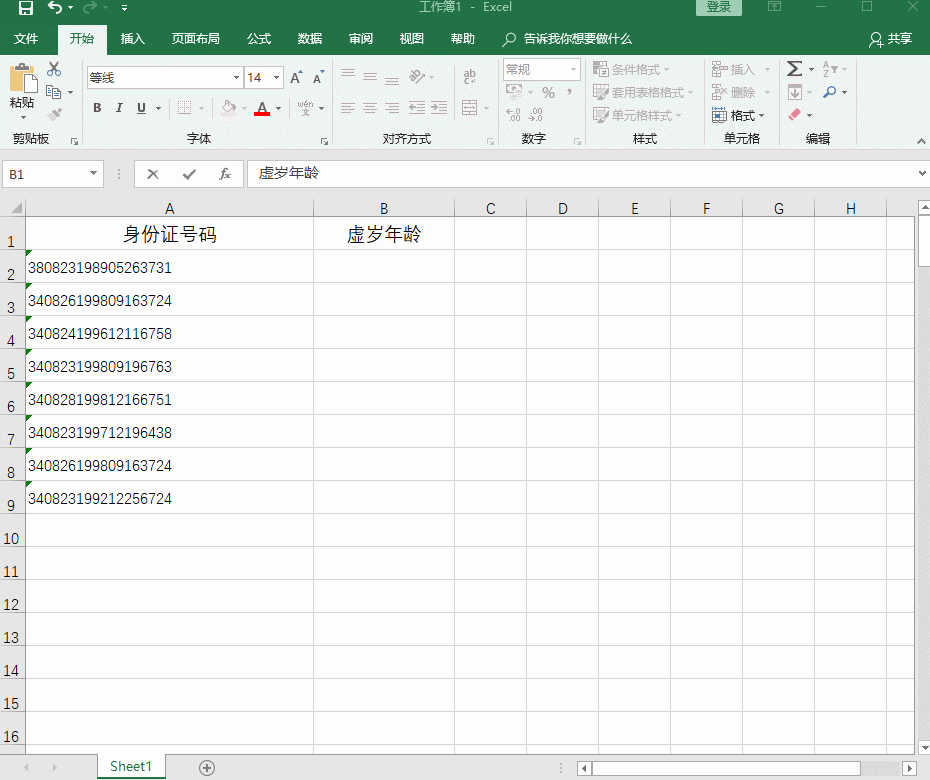Expand the formula bar chevron

pyautogui.click(x=922, y=173)
